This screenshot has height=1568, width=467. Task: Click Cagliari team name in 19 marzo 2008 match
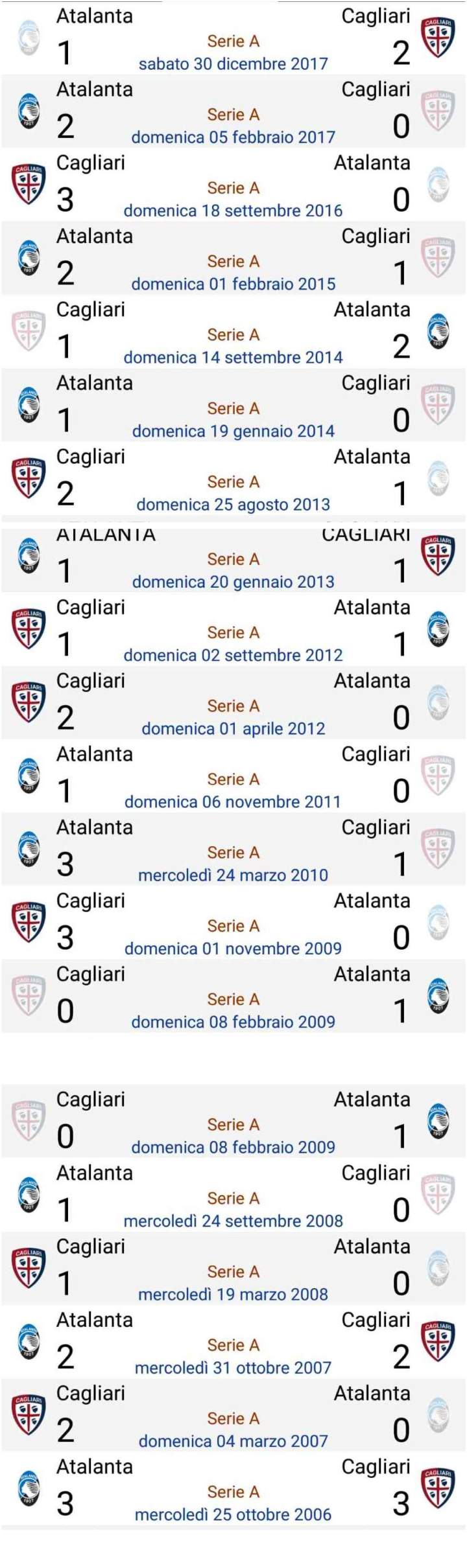click(91, 1246)
